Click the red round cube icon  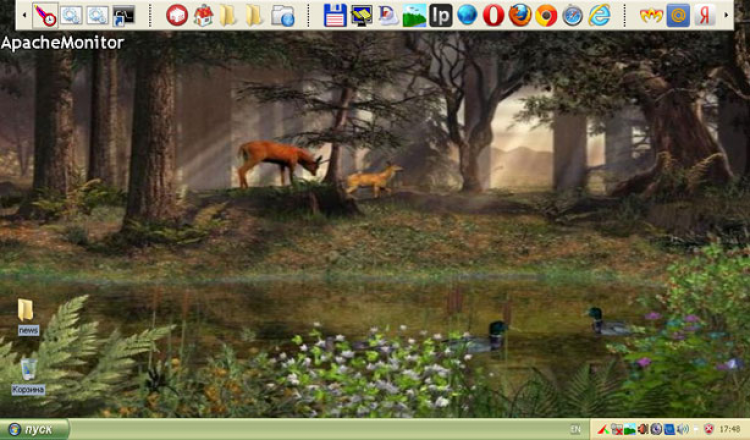[177, 15]
